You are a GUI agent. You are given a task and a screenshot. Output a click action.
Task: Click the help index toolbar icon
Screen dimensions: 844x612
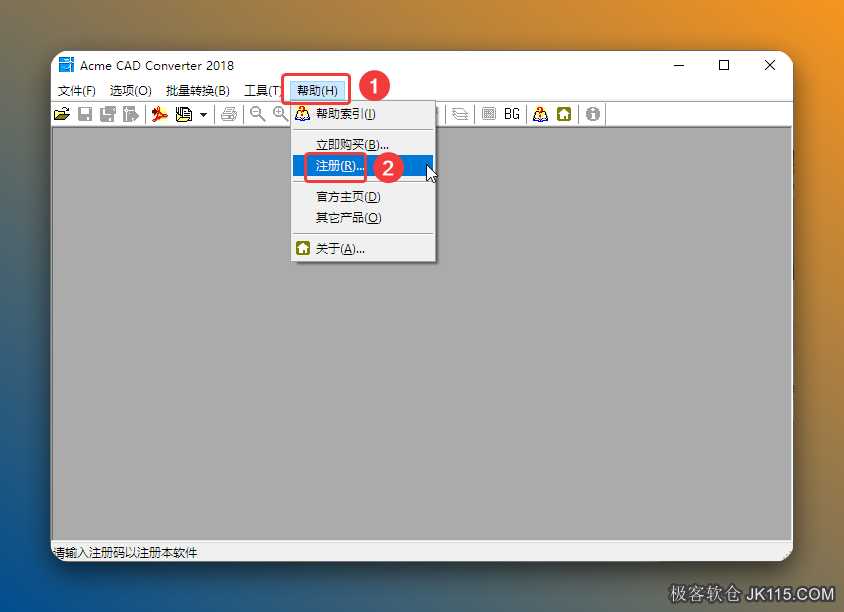click(540, 114)
